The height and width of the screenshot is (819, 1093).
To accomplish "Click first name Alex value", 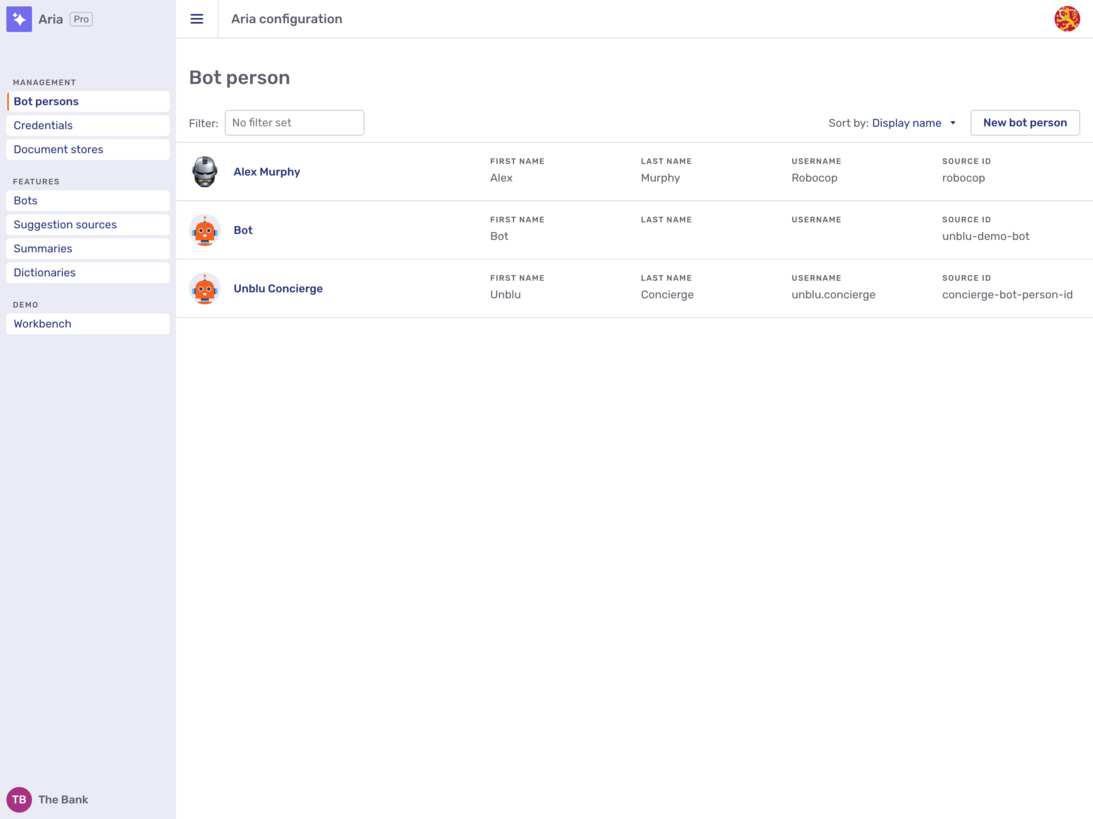I will [501, 178].
